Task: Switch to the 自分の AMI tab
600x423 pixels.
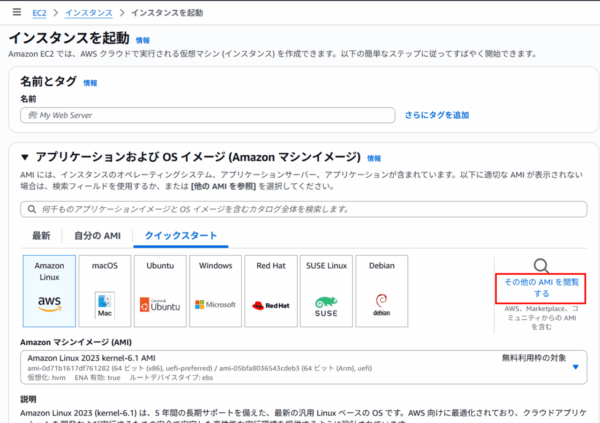Action: [98, 235]
